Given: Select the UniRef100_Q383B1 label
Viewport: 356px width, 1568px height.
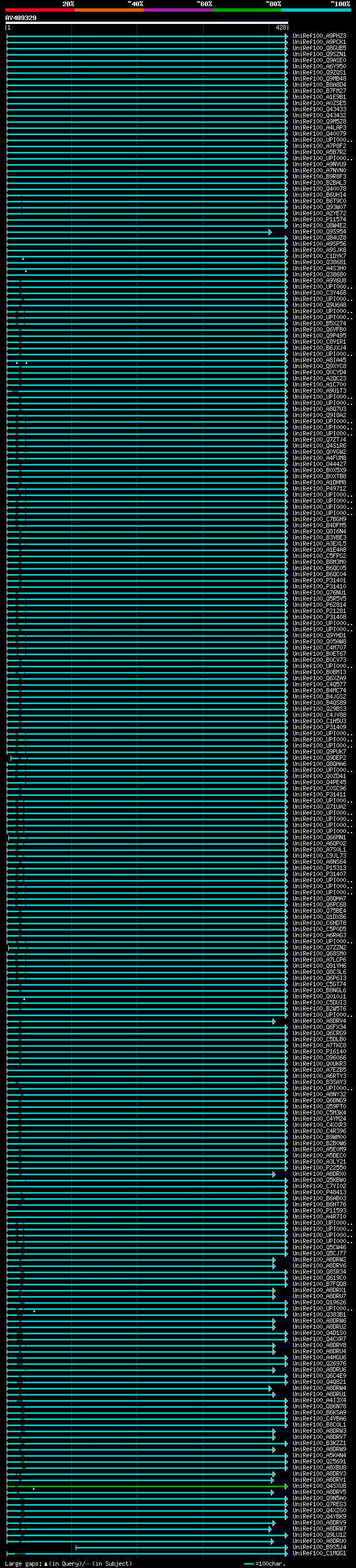Looking at the screenshot, I should tap(319, 1314).
